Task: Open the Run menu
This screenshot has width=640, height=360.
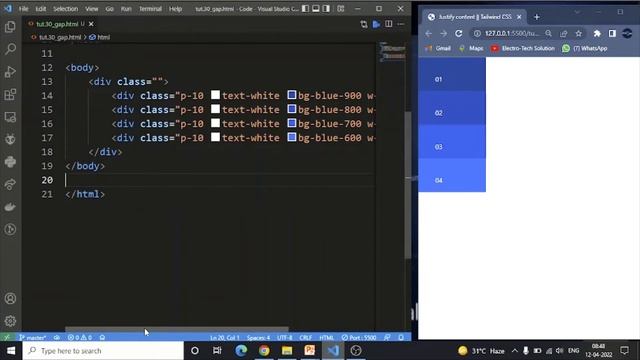Action: [126, 9]
